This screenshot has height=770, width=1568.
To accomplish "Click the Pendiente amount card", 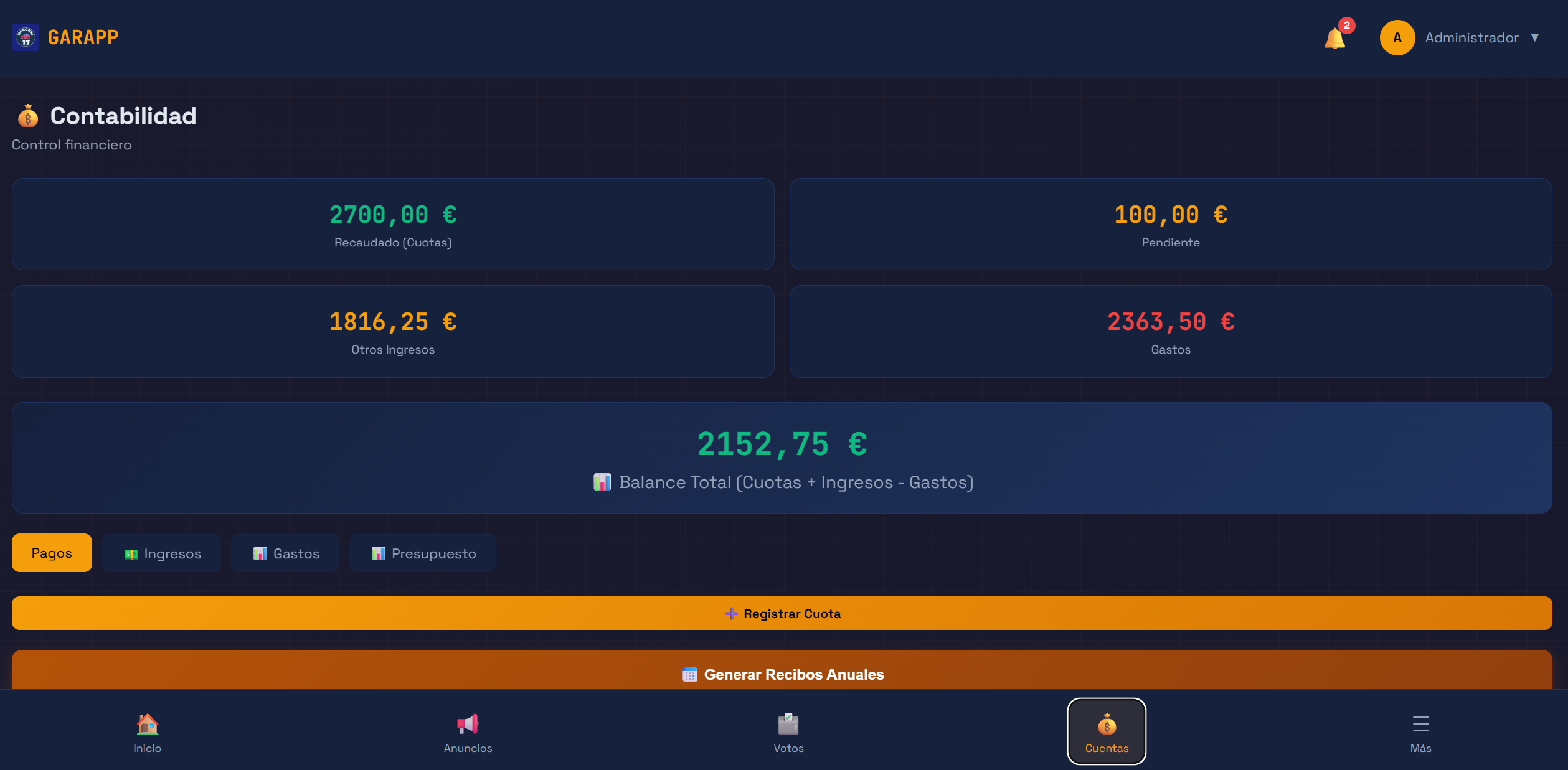I will 1170,224.
